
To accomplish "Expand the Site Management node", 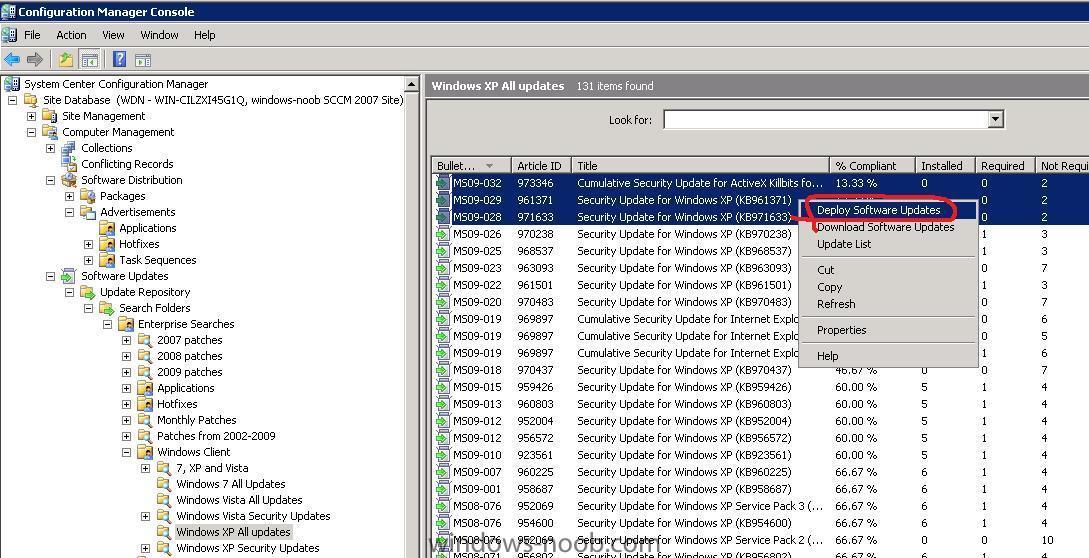I will coord(31,116).
